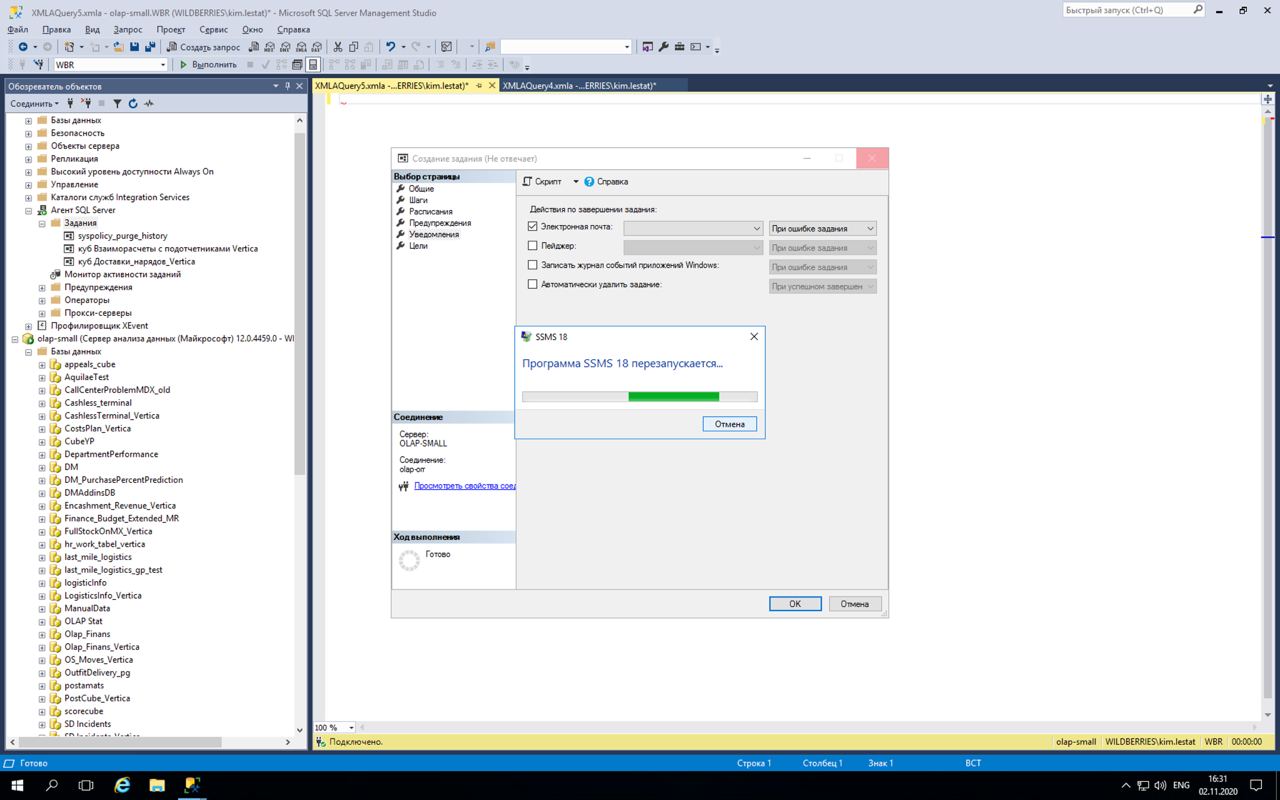Click the Activity Monitor icon in Object Explorer toolbar
Screen dimensions: 1280x800
(149, 103)
